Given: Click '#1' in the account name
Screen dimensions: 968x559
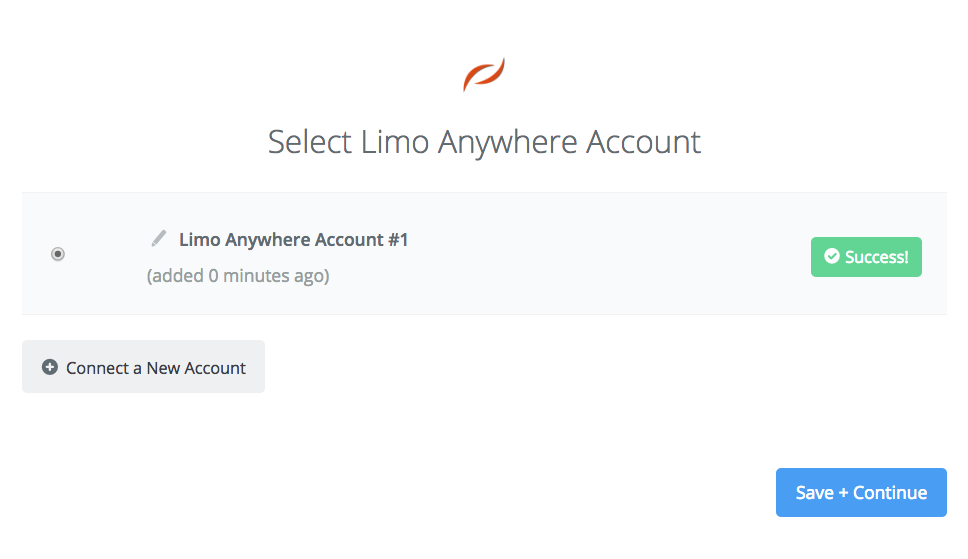Looking at the screenshot, I should pyautogui.click(x=398, y=240).
